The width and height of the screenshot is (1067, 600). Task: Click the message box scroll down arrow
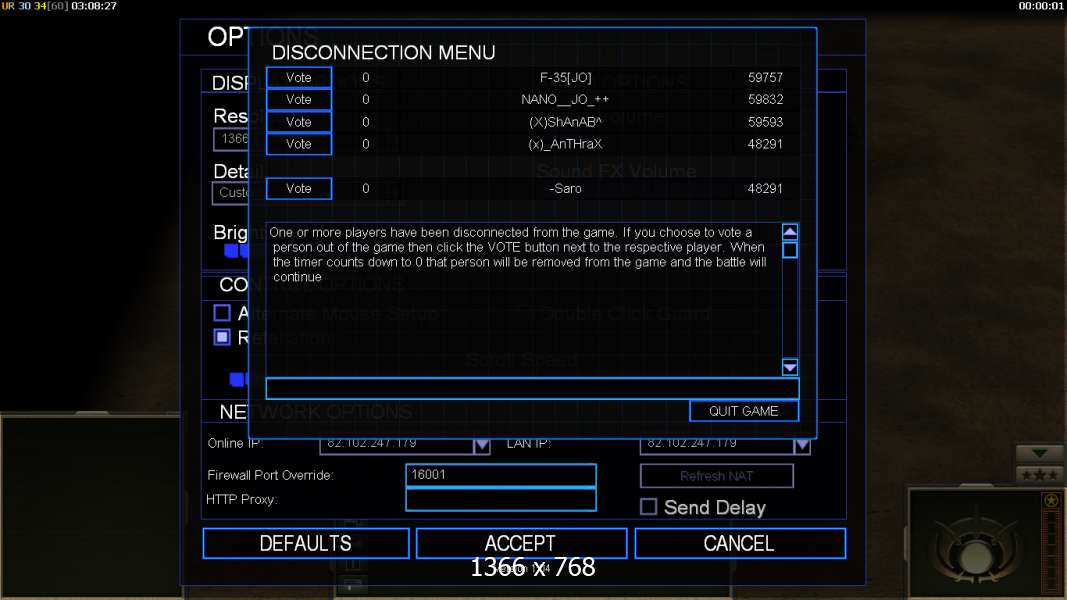click(790, 367)
